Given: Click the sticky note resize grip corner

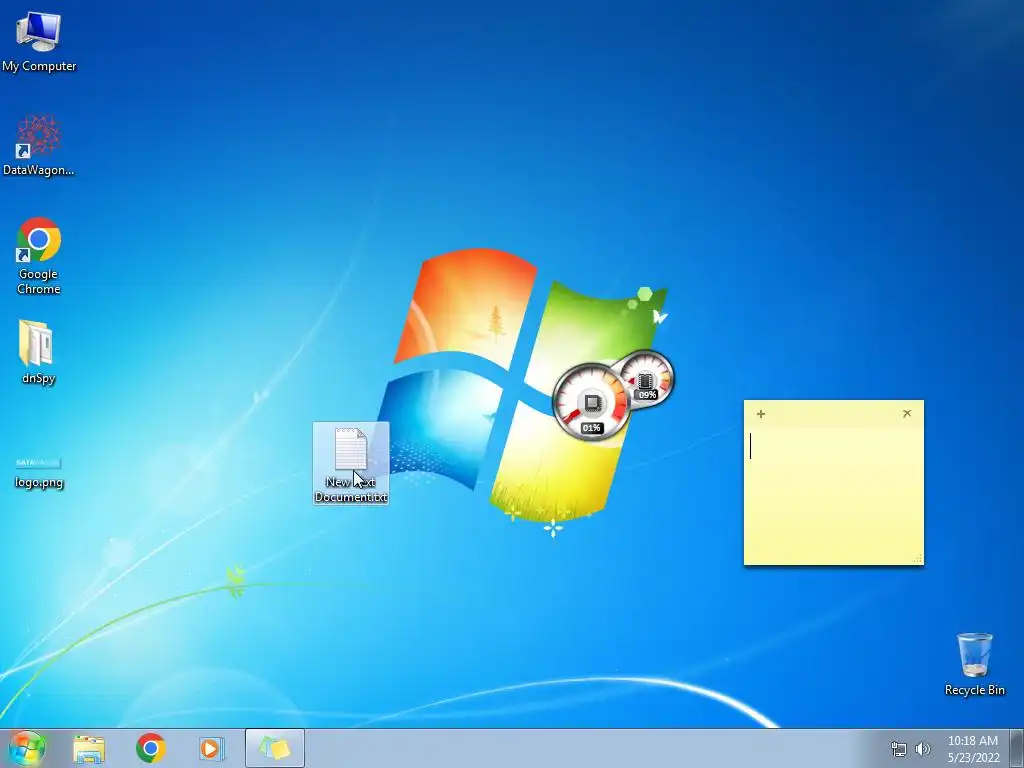Looking at the screenshot, I should (x=917, y=558).
